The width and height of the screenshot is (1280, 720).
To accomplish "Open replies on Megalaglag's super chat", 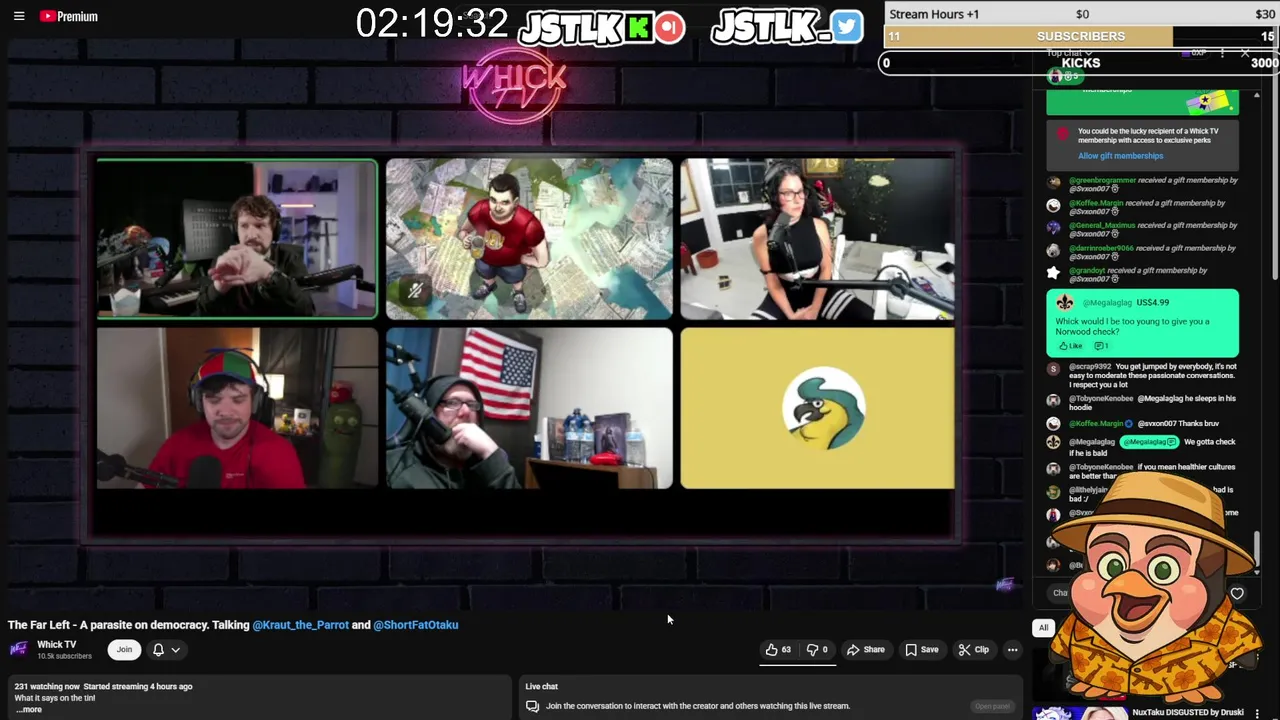I will point(1101,346).
